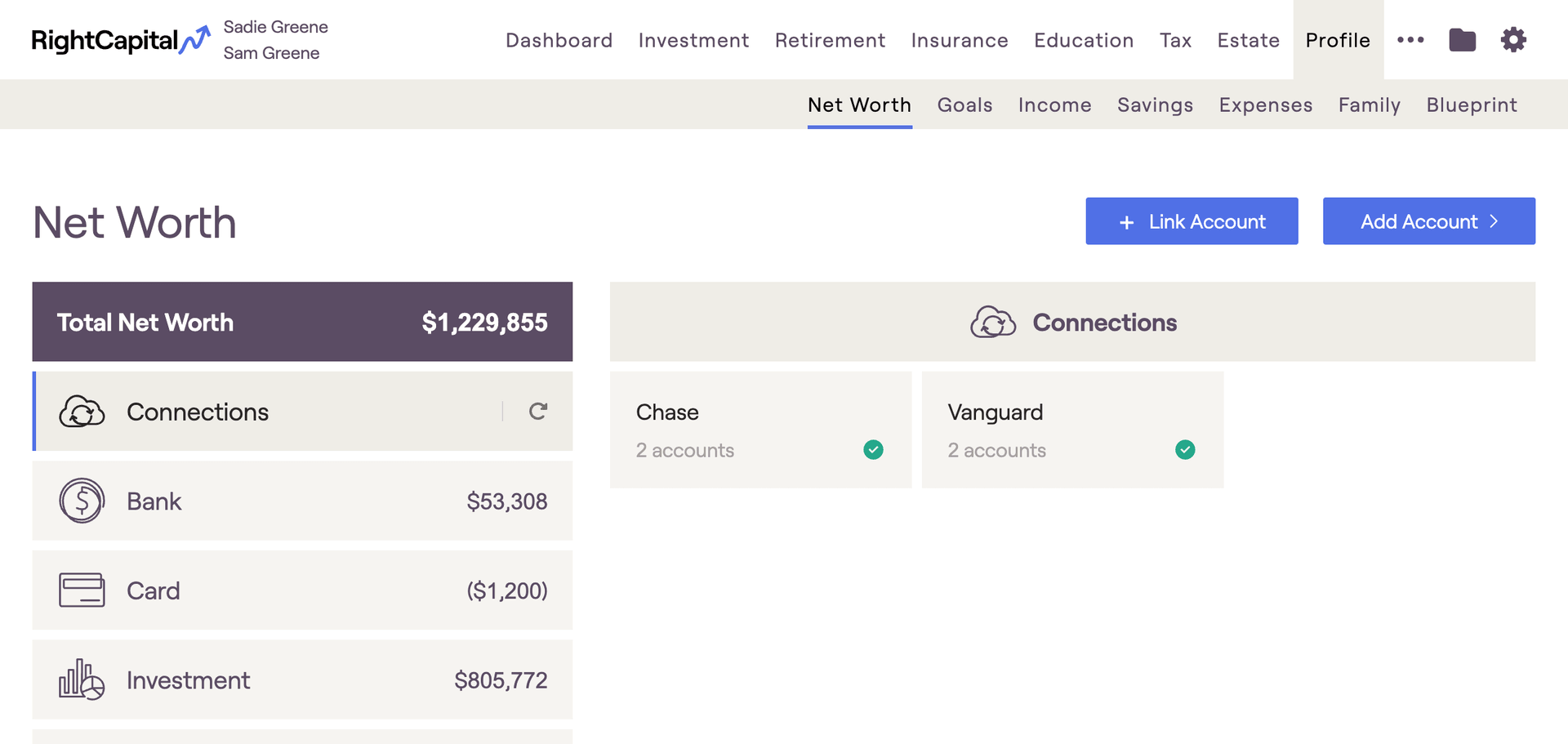Open the Chase connection card

click(760, 430)
